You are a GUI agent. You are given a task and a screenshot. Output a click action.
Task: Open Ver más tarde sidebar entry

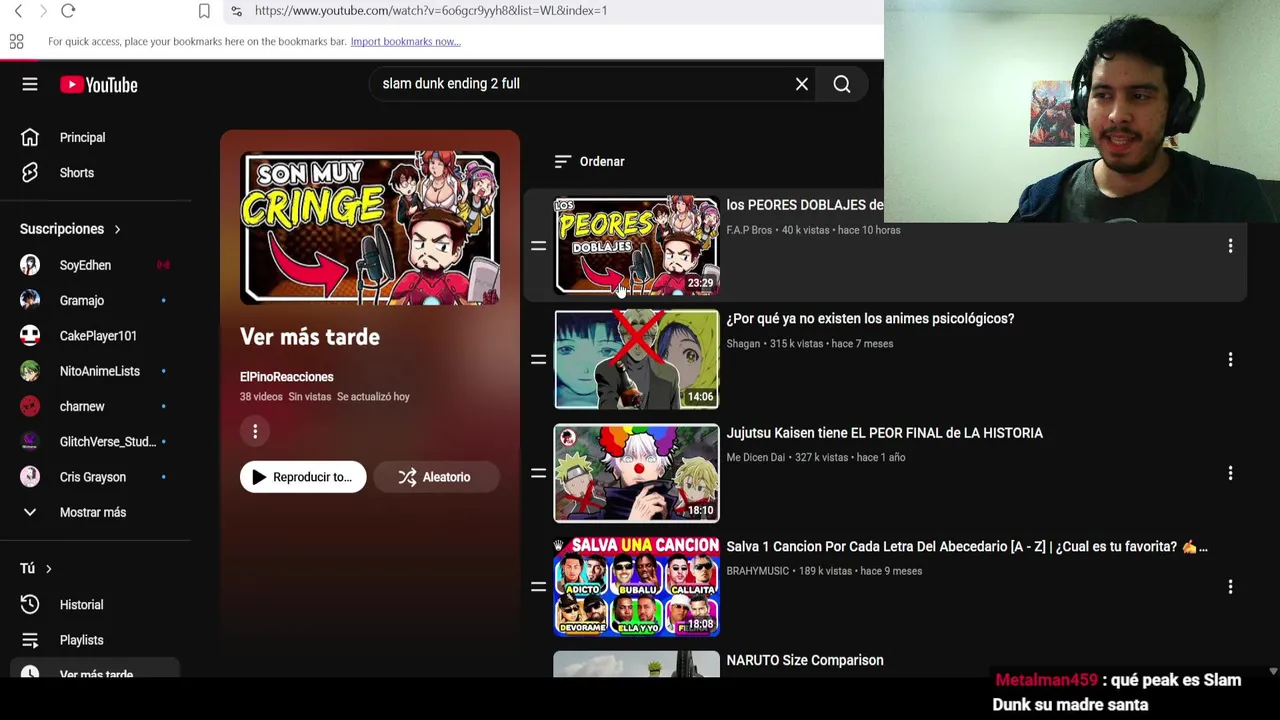pyautogui.click(x=95, y=668)
